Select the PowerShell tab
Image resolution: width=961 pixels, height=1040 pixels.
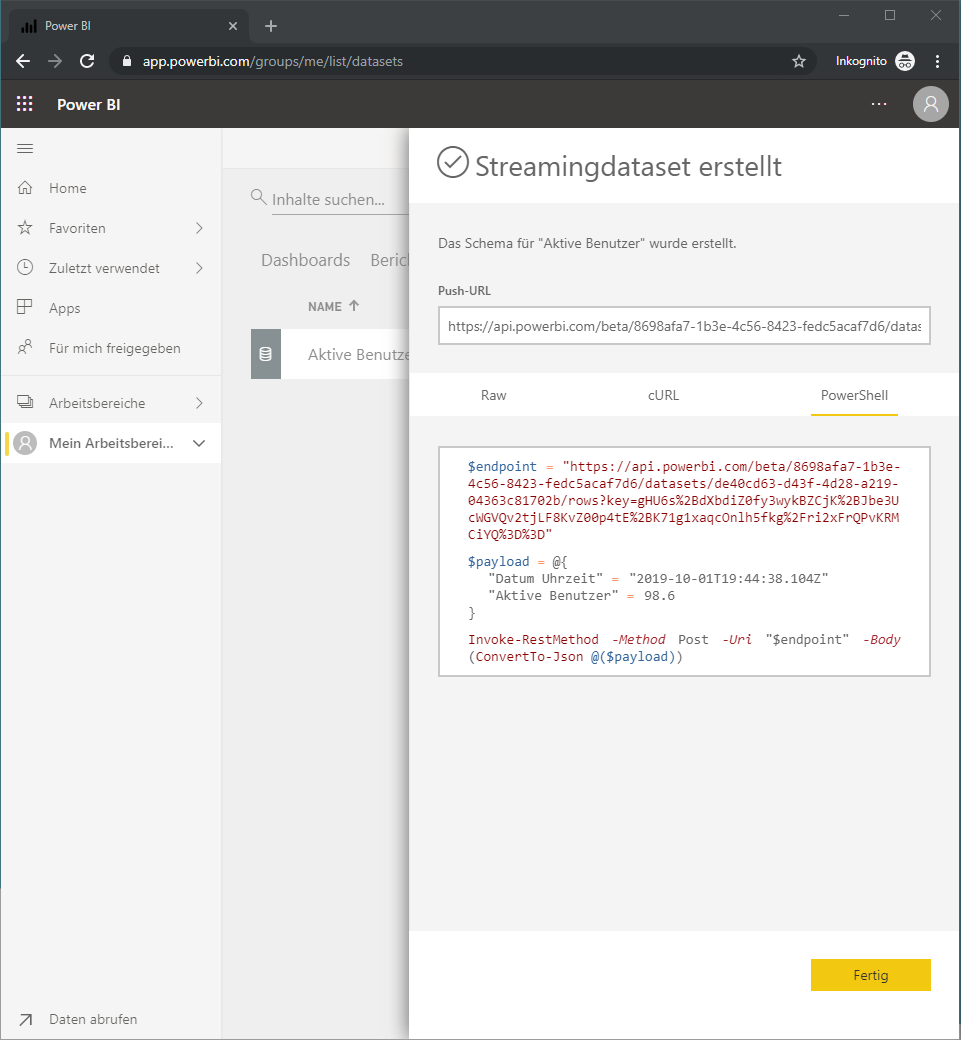tap(854, 395)
